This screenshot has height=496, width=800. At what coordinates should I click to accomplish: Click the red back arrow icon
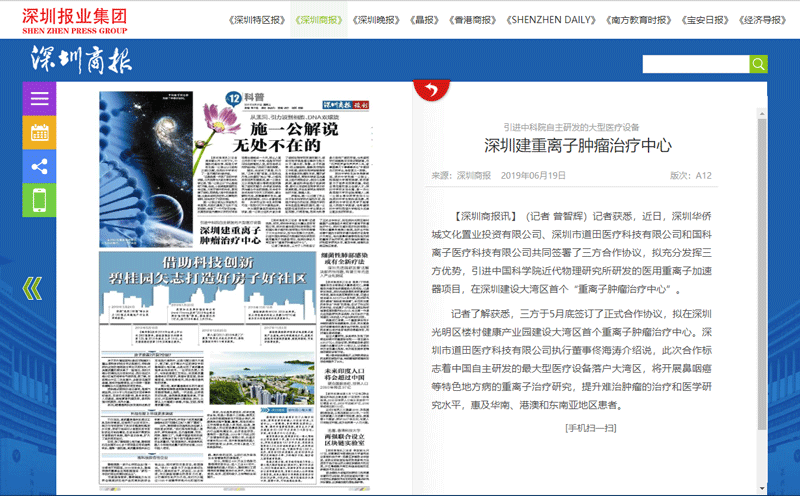432,90
